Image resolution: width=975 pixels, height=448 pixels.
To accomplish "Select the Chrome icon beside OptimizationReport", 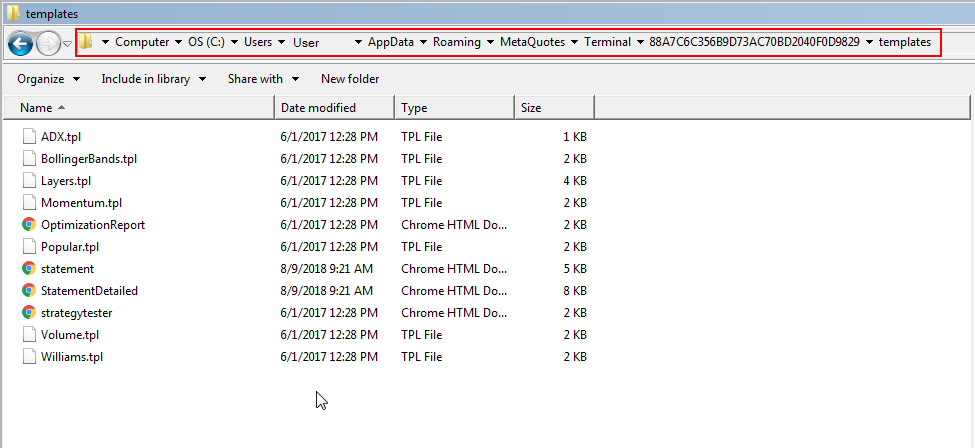I will (29, 225).
